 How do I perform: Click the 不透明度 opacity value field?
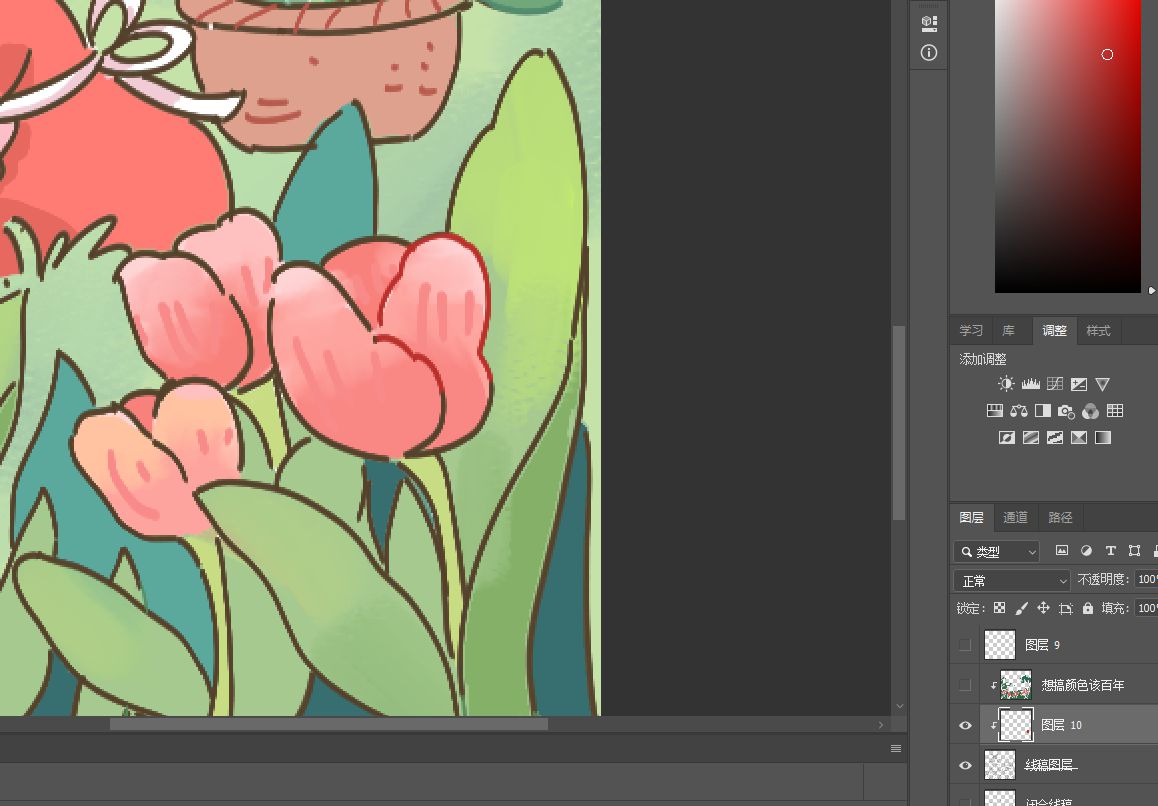(1147, 580)
